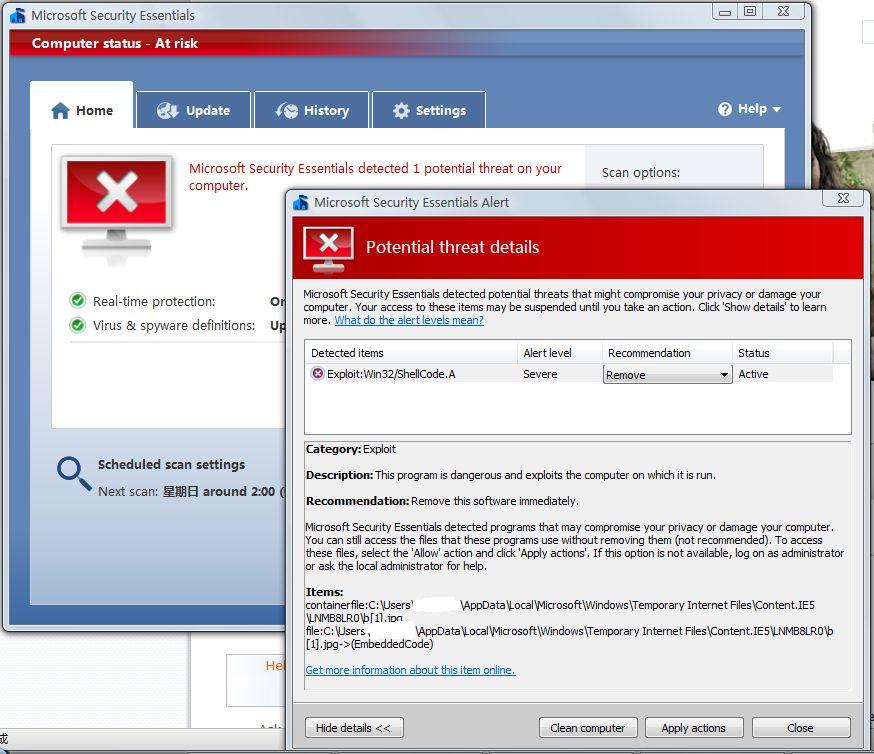The height and width of the screenshot is (754, 874).
Task: Click the 'Scheduled scan settings' heading
Action: tap(171, 464)
